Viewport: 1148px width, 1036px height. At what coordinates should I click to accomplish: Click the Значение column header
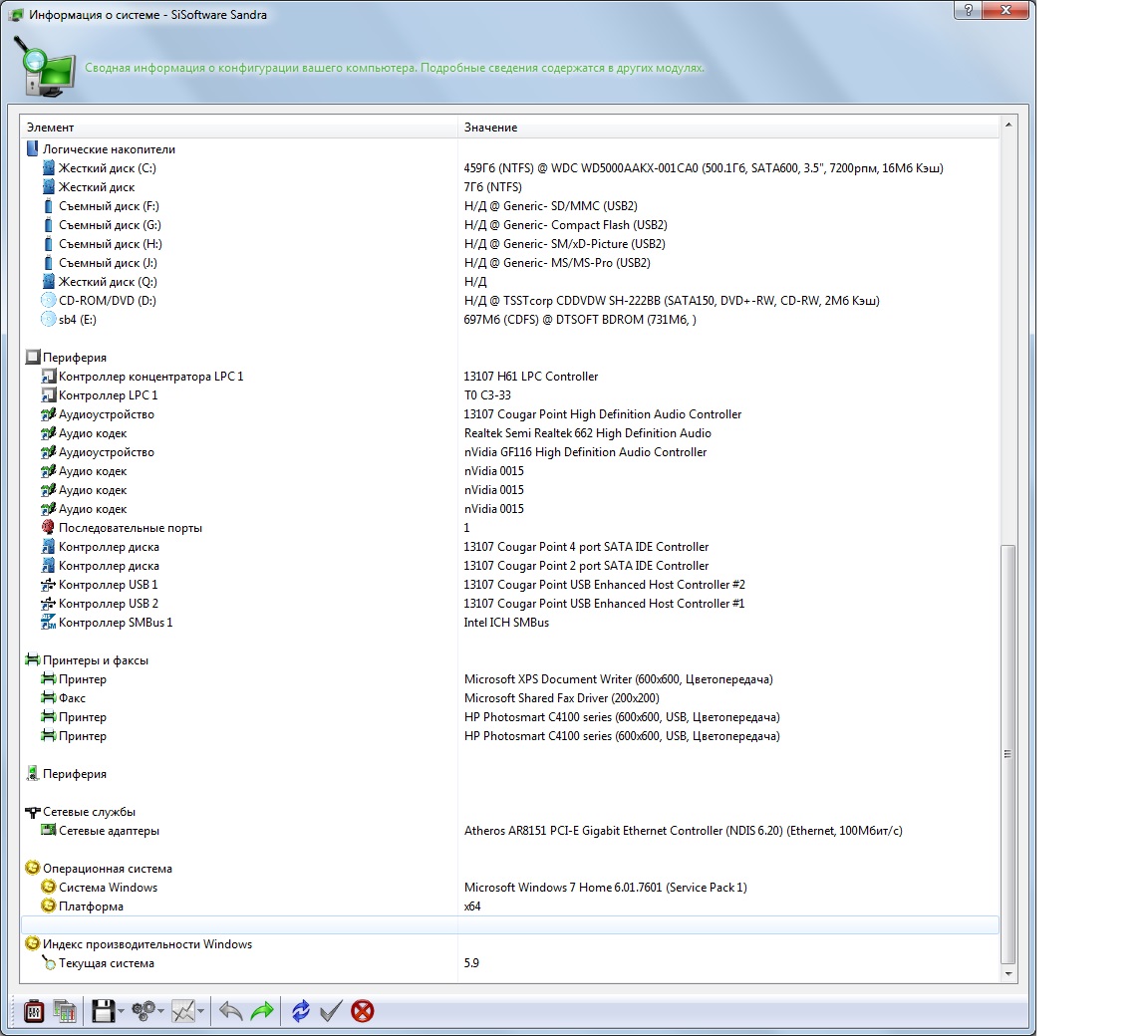point(728,128)
